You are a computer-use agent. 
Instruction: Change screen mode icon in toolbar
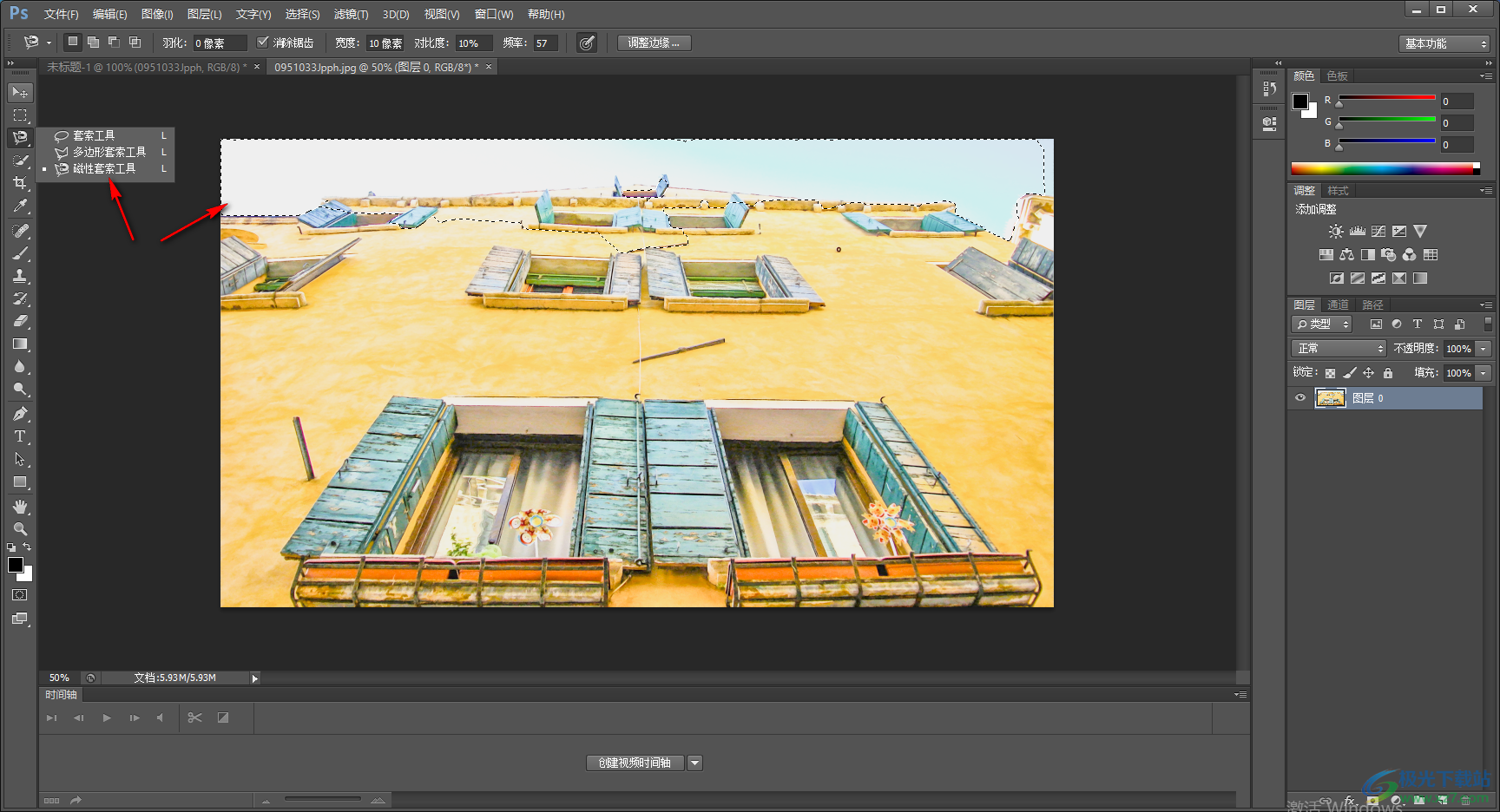pos(20,619)
